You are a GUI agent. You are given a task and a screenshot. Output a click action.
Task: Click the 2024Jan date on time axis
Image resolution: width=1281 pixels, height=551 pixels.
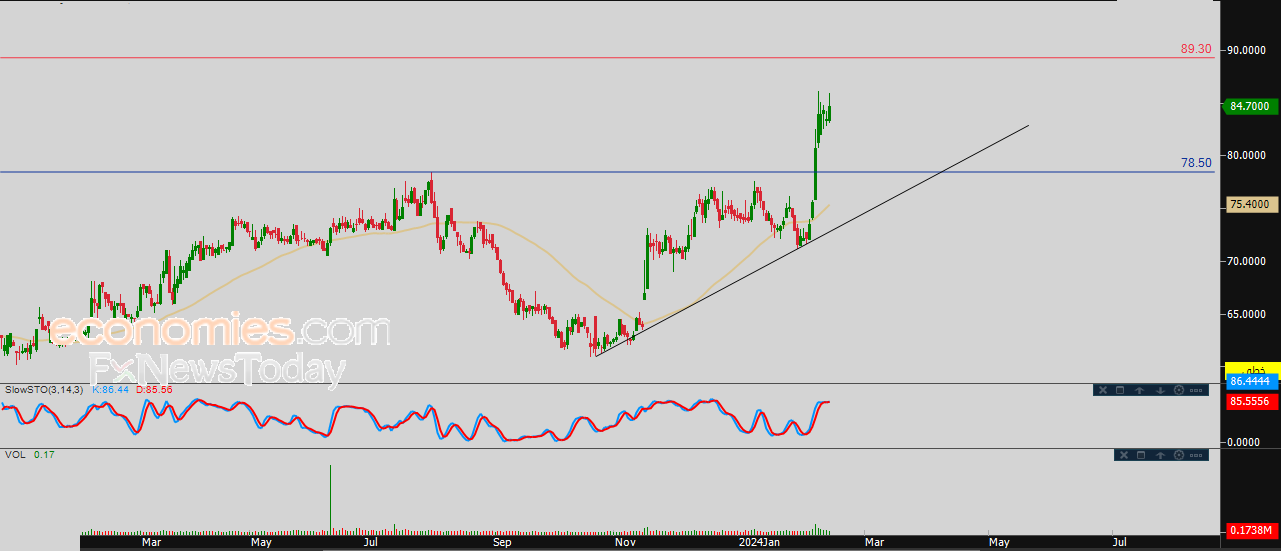[758, 542]
